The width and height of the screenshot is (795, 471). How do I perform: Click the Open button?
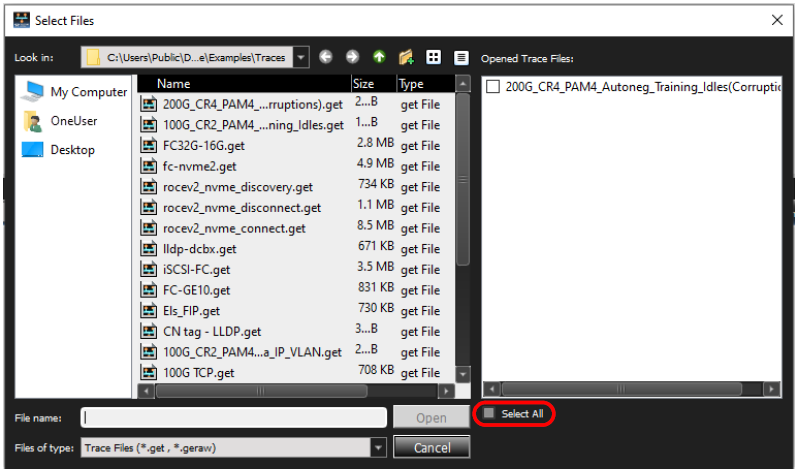[431, 418]
